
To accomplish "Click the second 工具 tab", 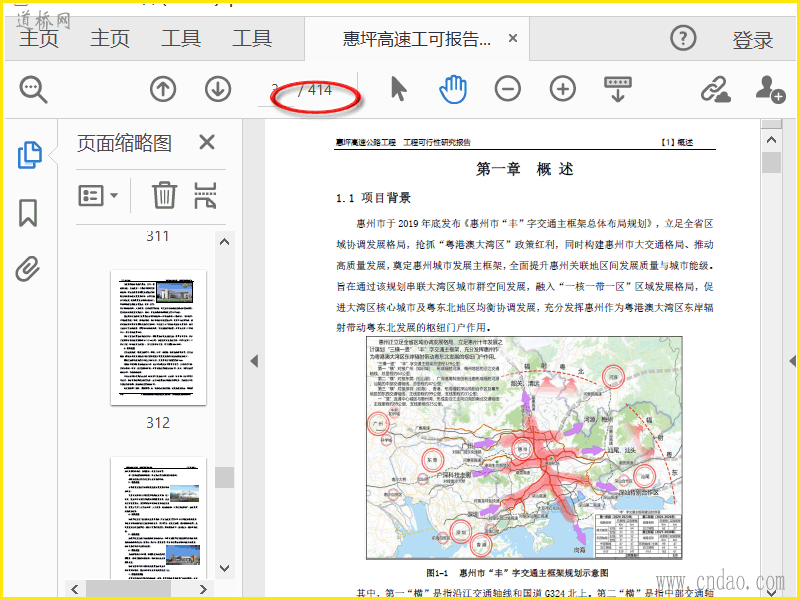I will 252,39.
